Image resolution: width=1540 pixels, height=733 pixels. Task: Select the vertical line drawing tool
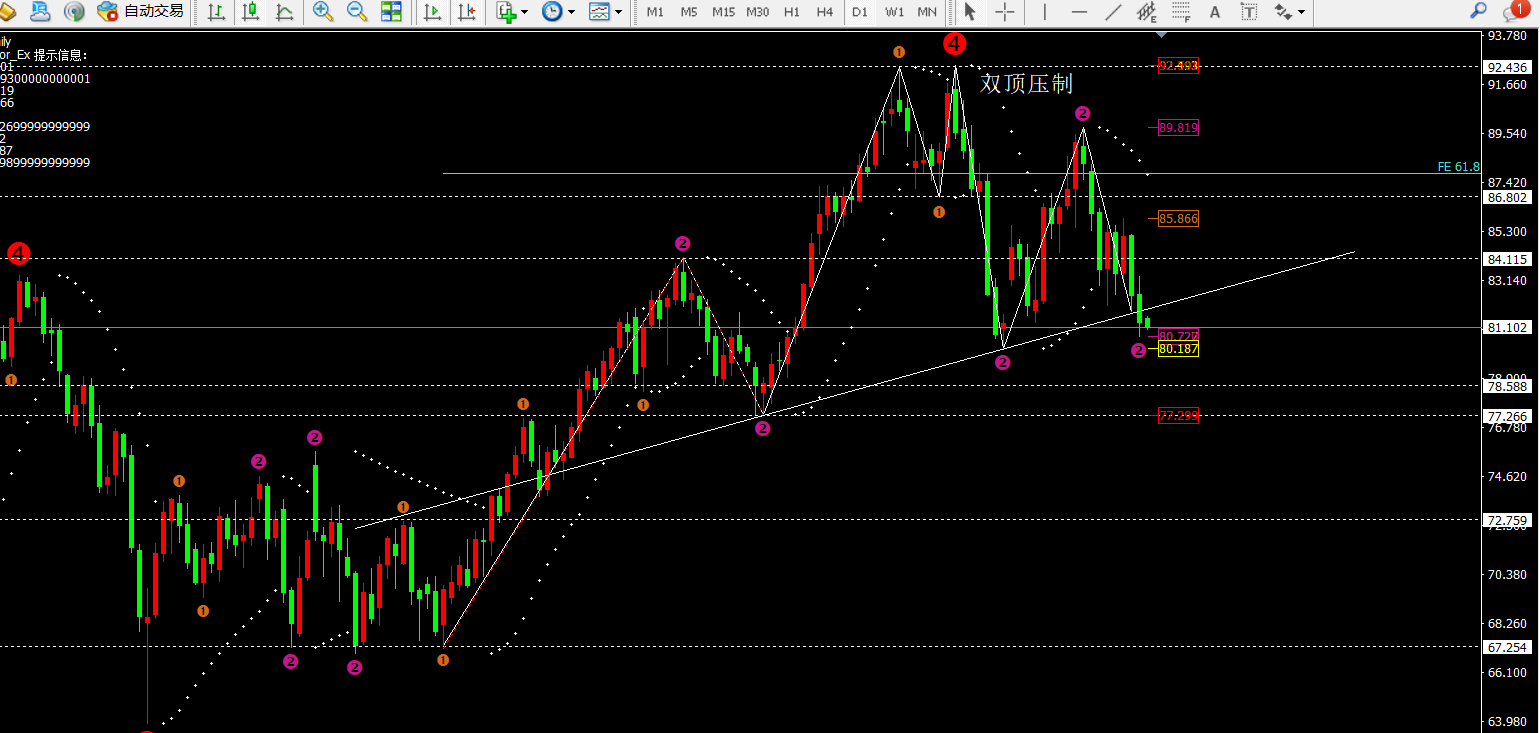click(1045, 12)
